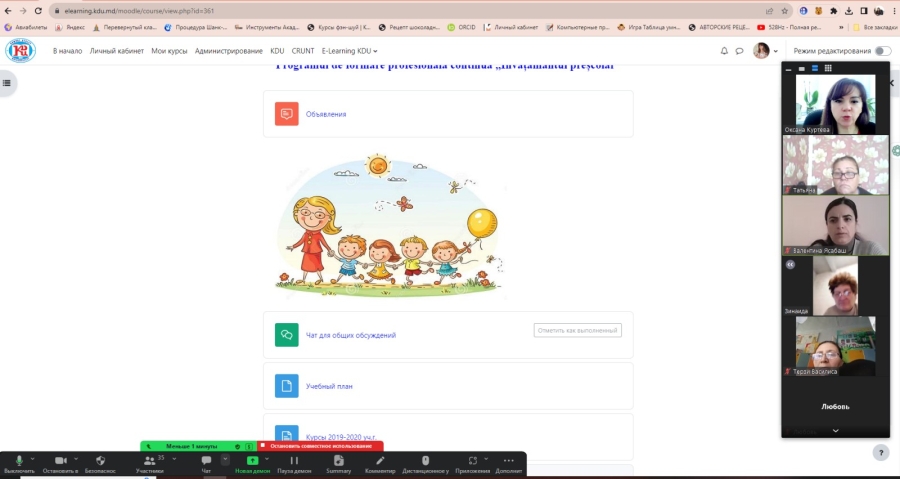This screenshot has height=479, width=900.
Task: Open the Zoom participants list
Action: [149, 460]
